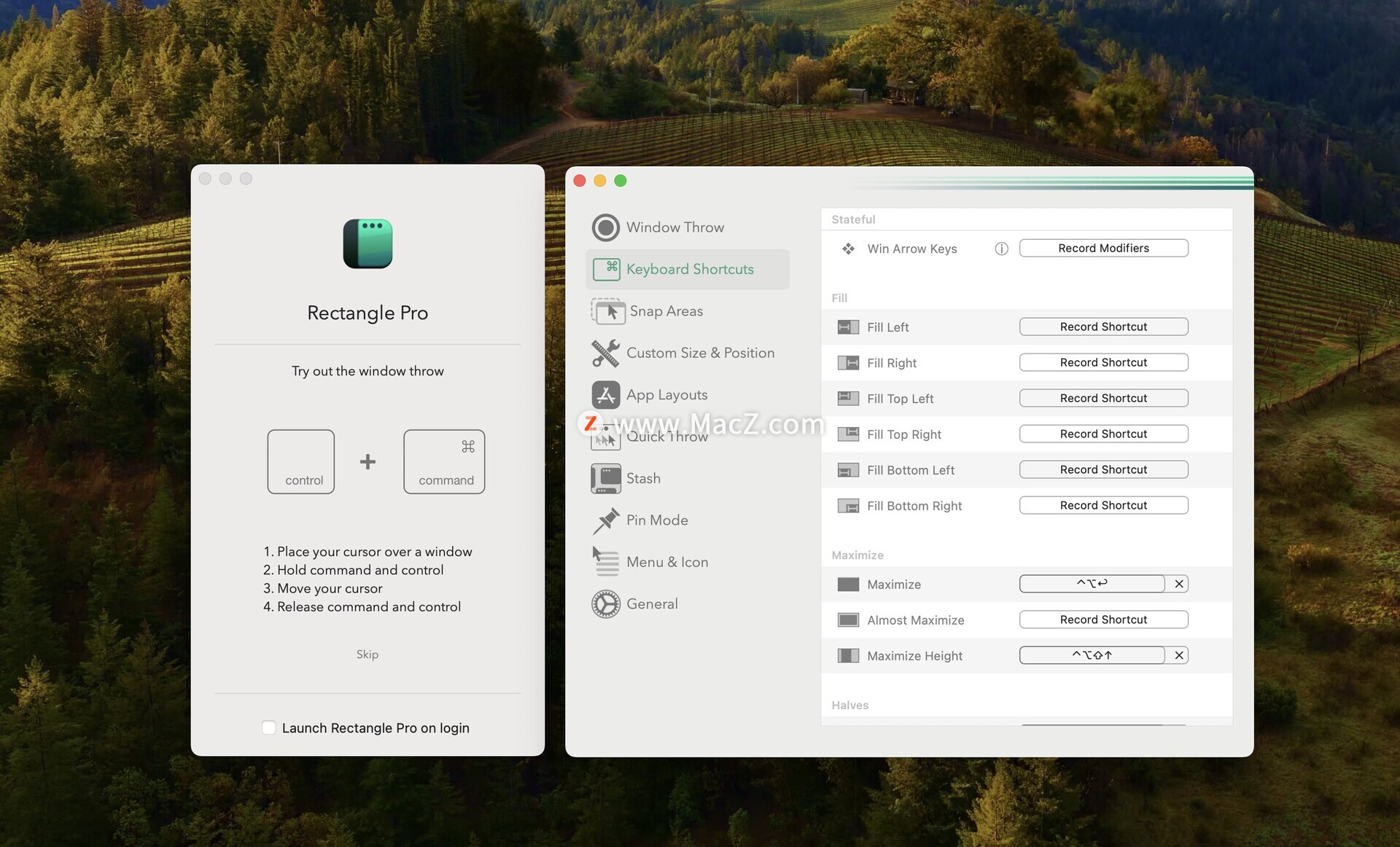
Task: Click the Fill Top Right layout icon
Action: [848, 434]
